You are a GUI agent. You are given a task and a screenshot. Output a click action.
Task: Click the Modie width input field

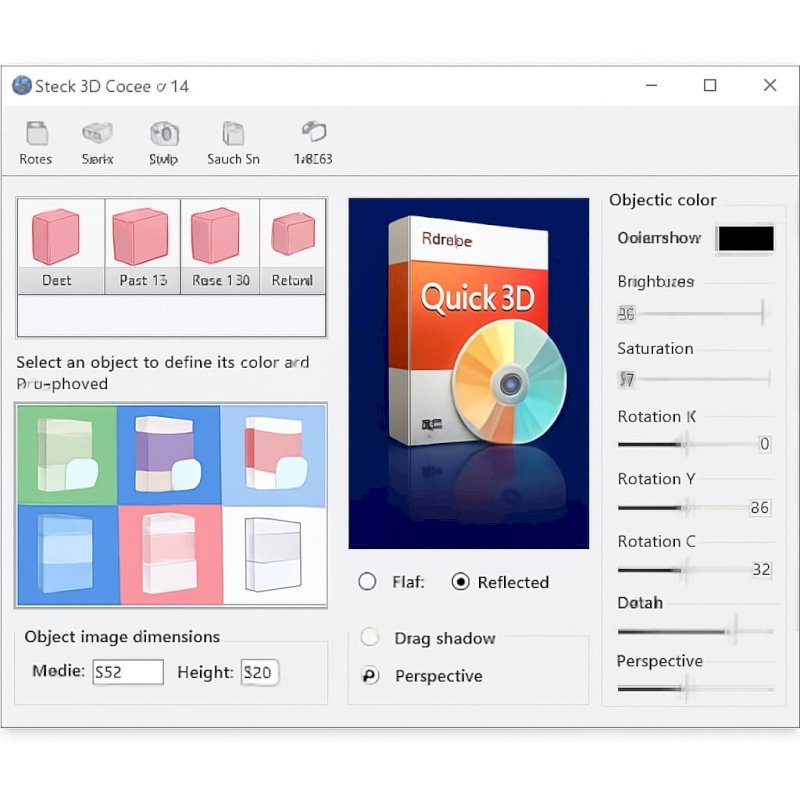click(128, 672)
